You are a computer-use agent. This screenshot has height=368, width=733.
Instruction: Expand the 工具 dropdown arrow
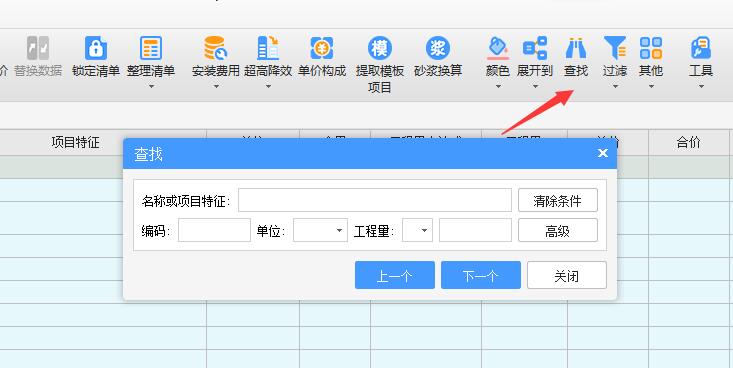701,86
